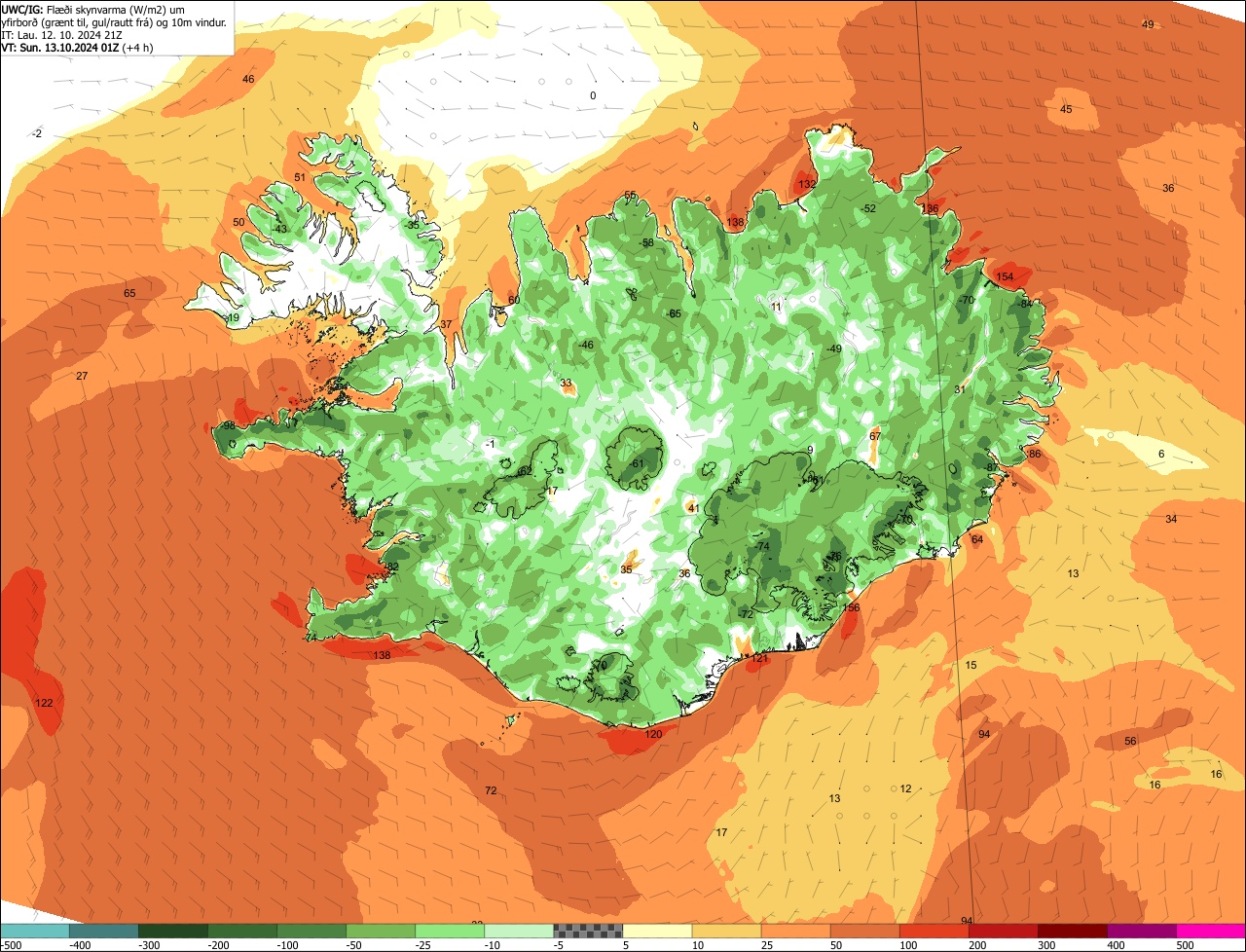Screen dimensions: 1246x952
Task: Select the checkered legend swatch between -5 and 5
Action: coord(588,931)
